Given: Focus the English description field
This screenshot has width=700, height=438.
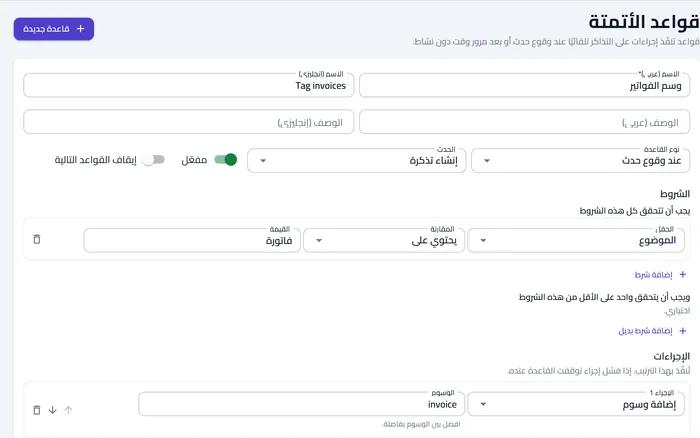Looking at the screenshot, I should point(188,122).
